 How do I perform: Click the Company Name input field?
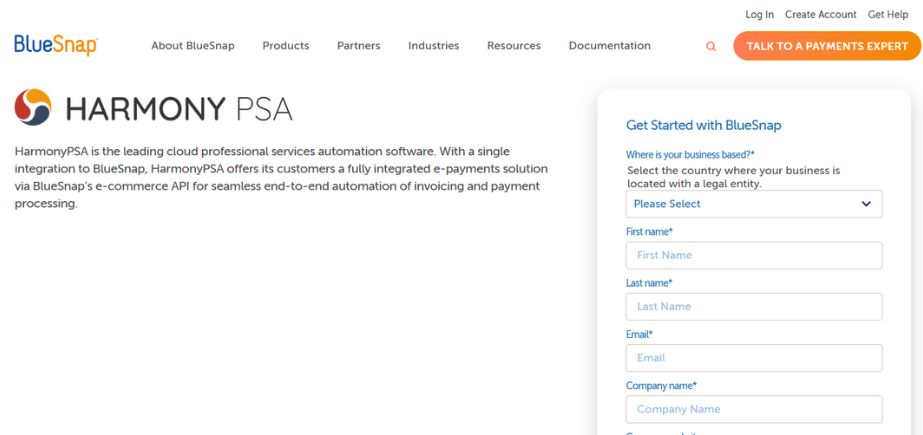(754, 409)
